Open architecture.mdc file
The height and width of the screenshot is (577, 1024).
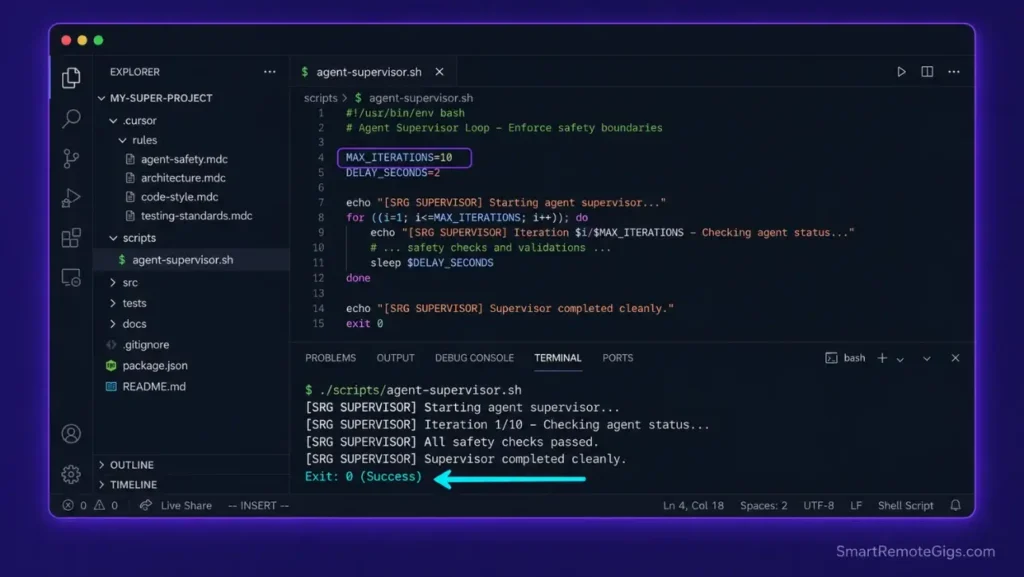(x=183, y=178)
